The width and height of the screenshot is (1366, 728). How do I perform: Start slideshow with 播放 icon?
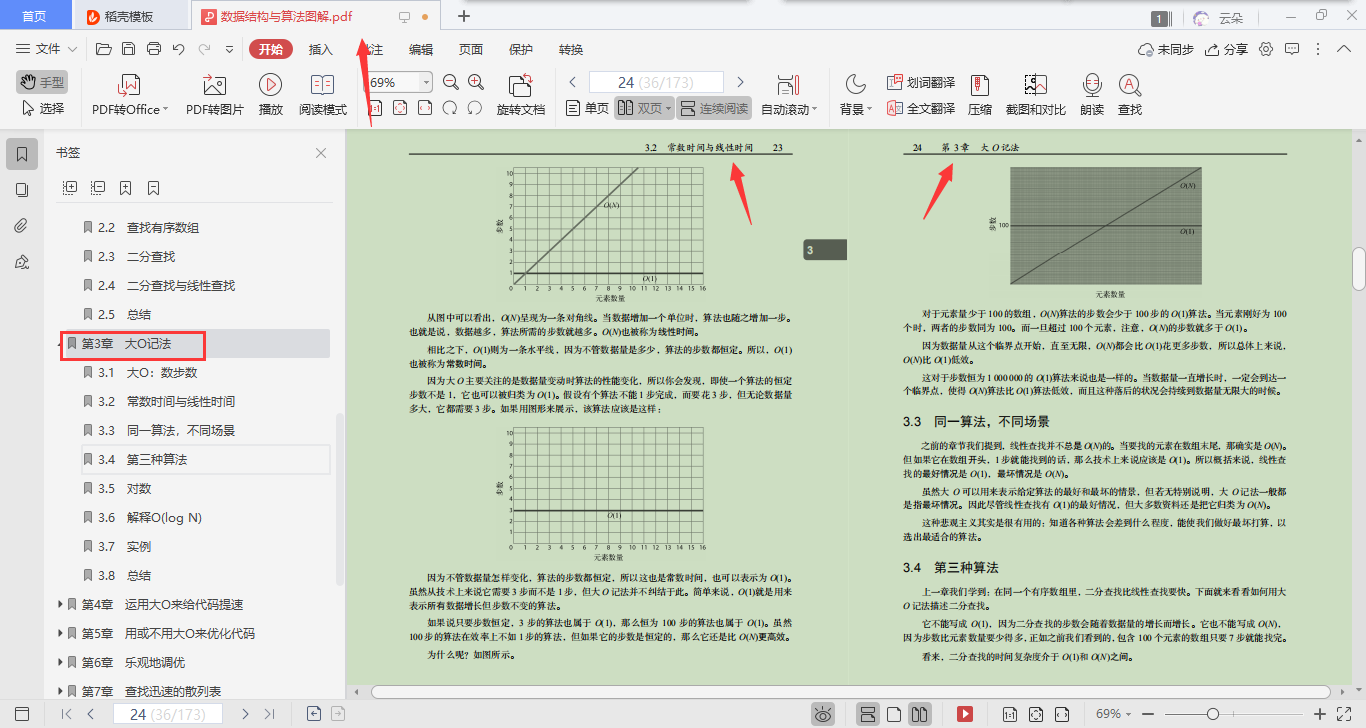click(x=270, y=85)
